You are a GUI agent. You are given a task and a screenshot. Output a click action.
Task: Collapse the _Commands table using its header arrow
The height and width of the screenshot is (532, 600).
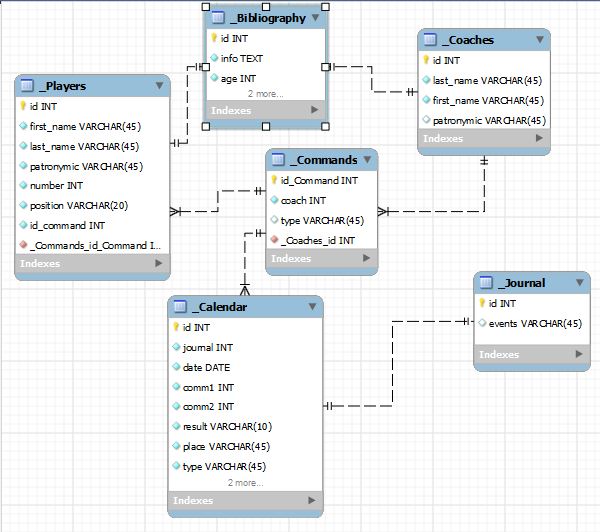coord(368,160)
